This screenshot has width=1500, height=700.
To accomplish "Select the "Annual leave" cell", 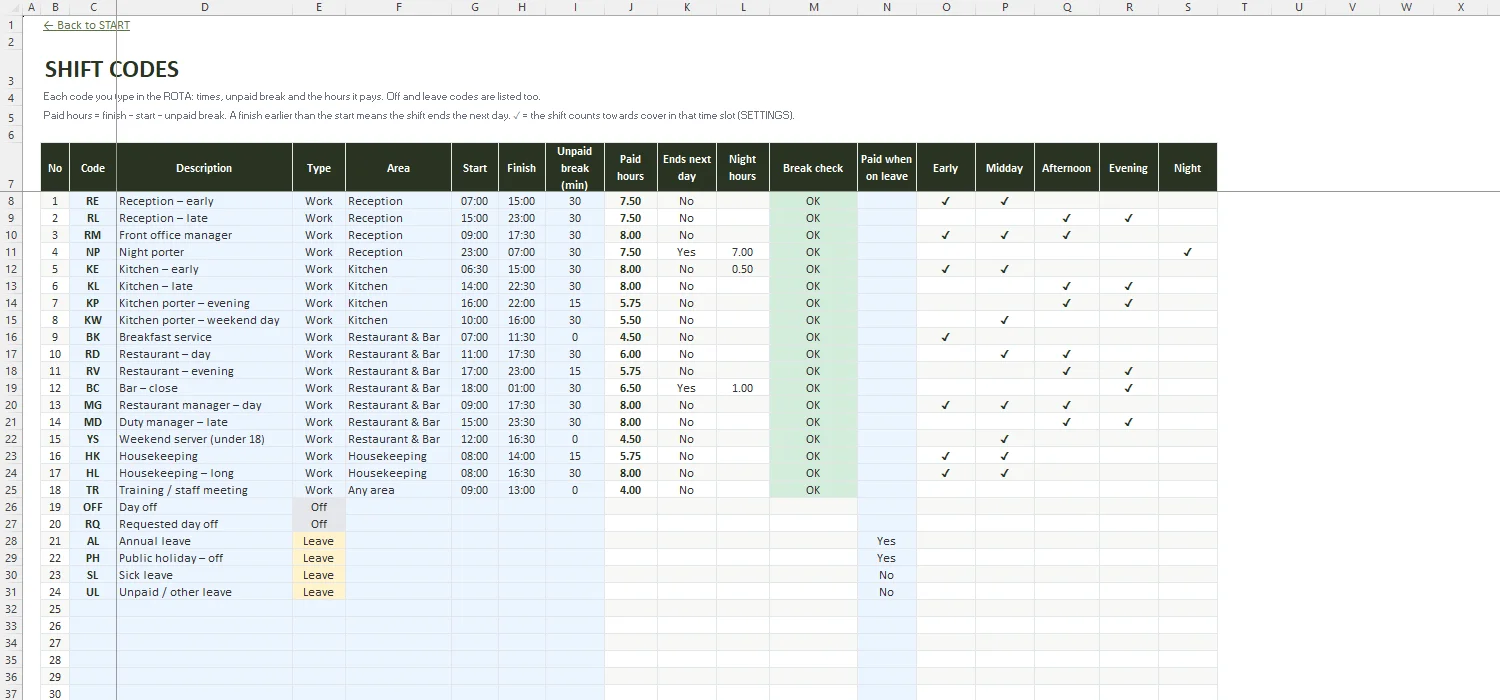I will pyautogui.click(x=204, y=541).
